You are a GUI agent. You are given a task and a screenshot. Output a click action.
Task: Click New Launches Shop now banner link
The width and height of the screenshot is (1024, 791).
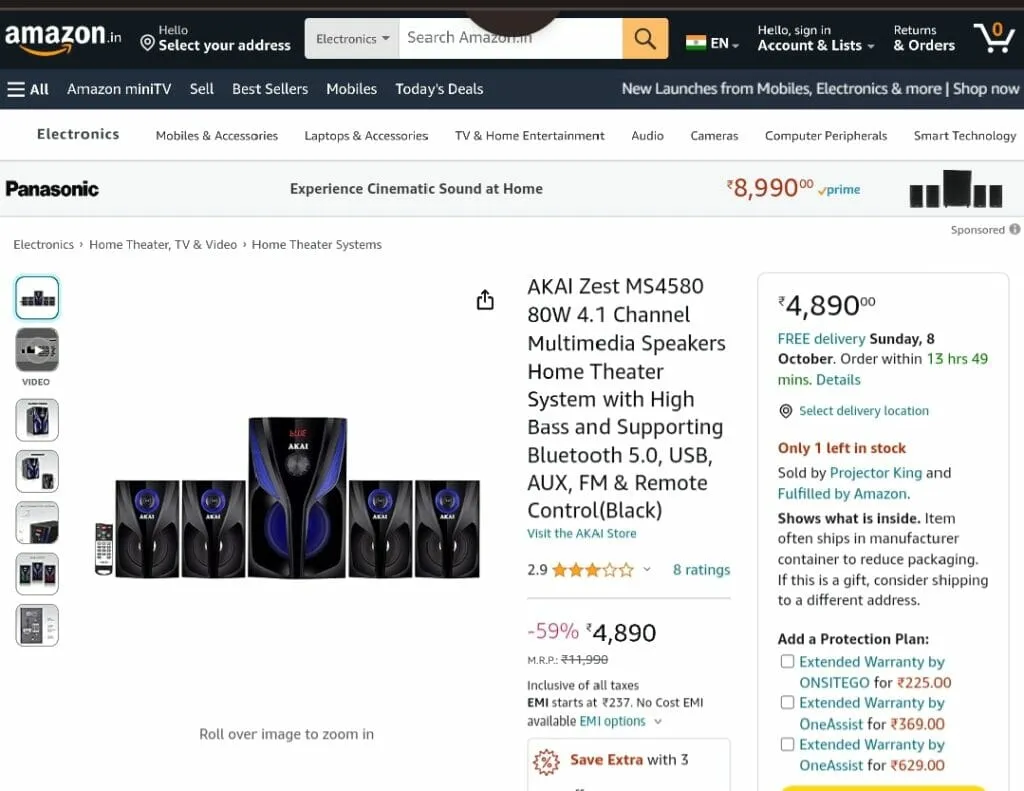(x=820, y=89)
